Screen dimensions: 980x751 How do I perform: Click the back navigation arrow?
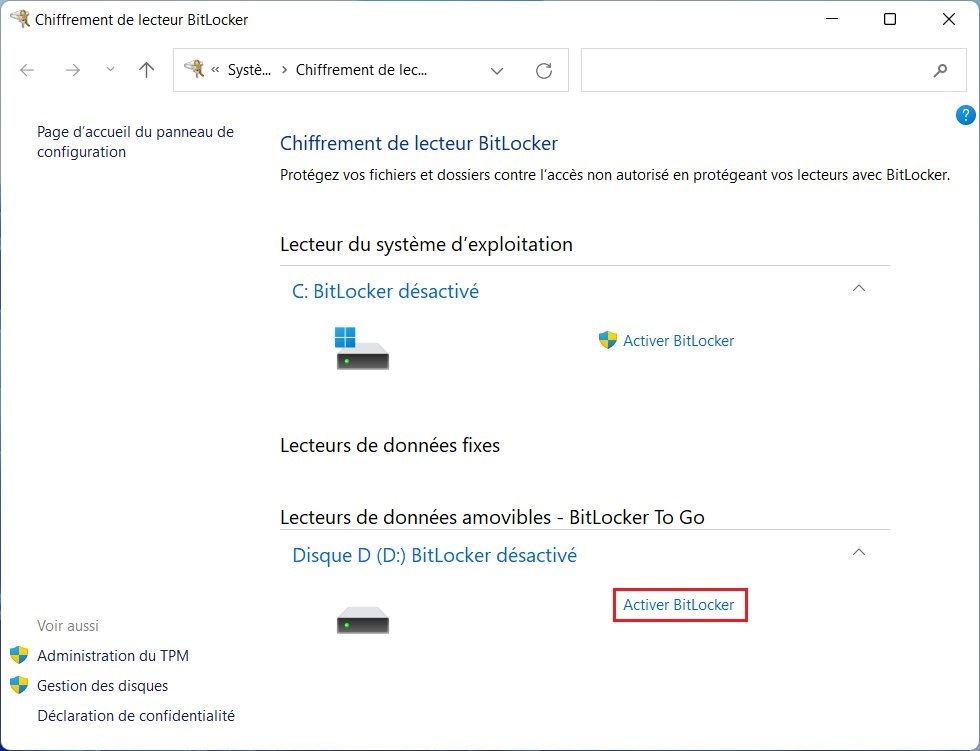(x=28, y=70)
